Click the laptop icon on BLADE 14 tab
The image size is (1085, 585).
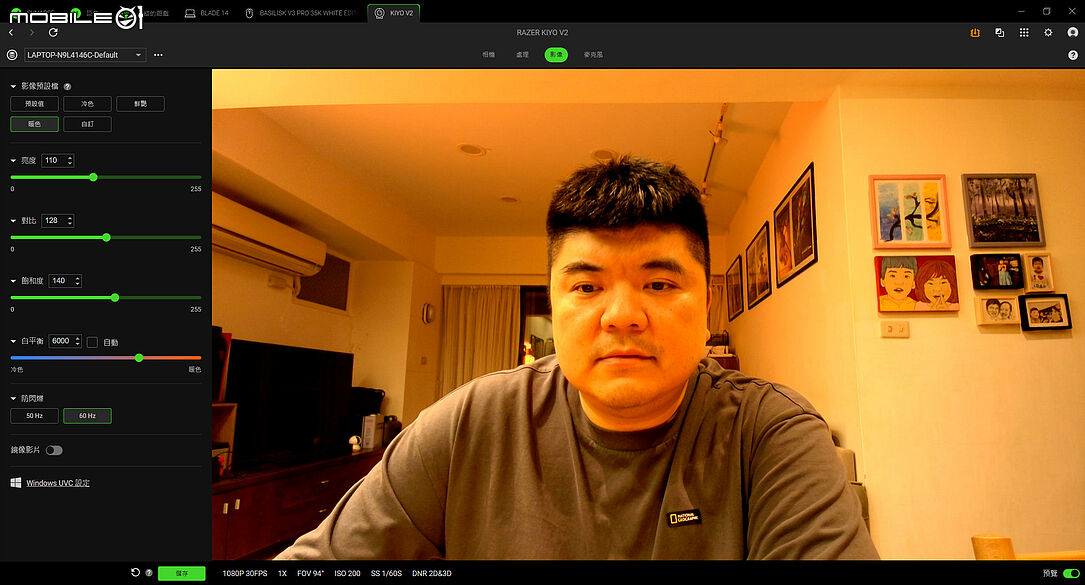coord(190,13)
